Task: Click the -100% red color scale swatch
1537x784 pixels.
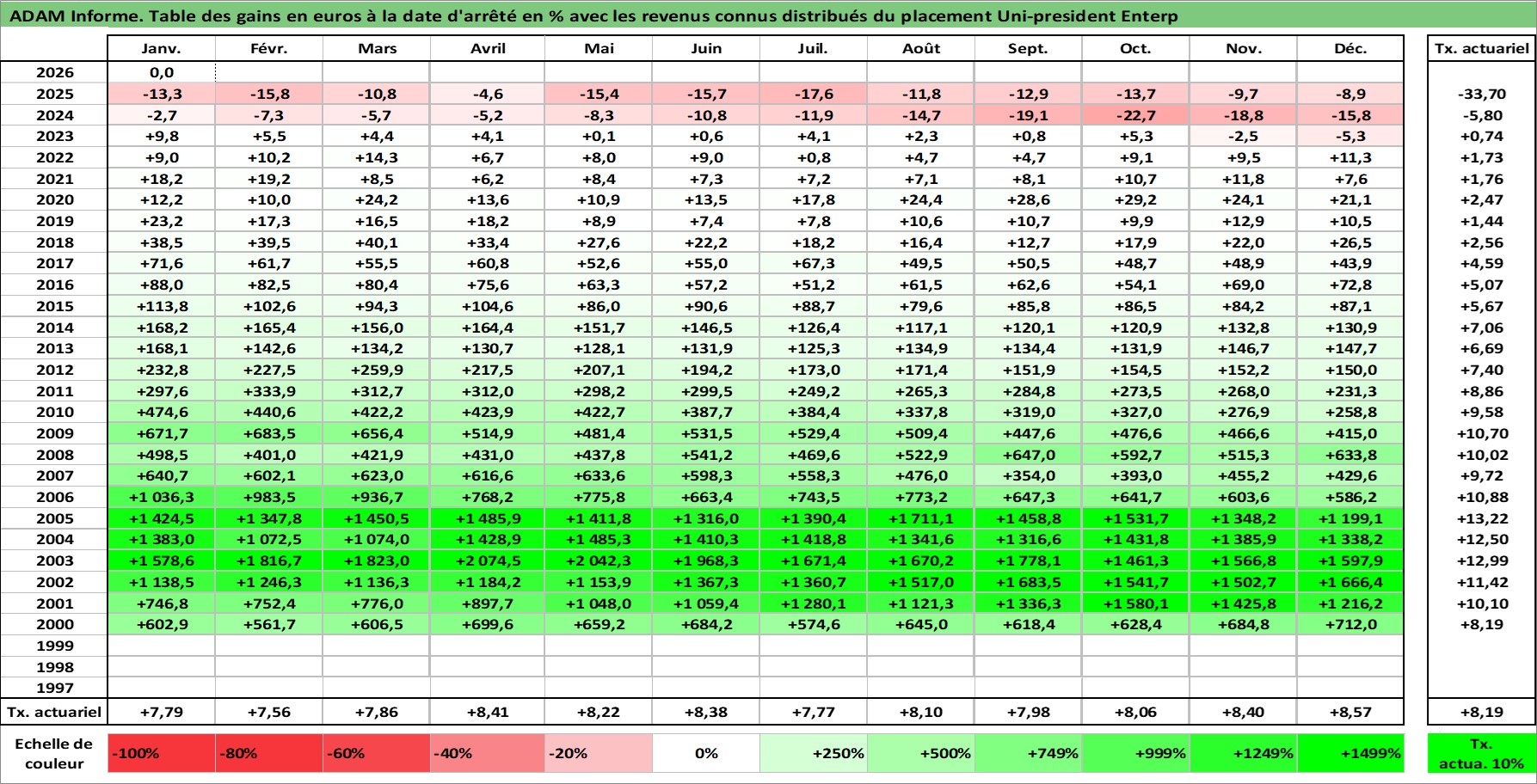Action: tap(162, 753)
